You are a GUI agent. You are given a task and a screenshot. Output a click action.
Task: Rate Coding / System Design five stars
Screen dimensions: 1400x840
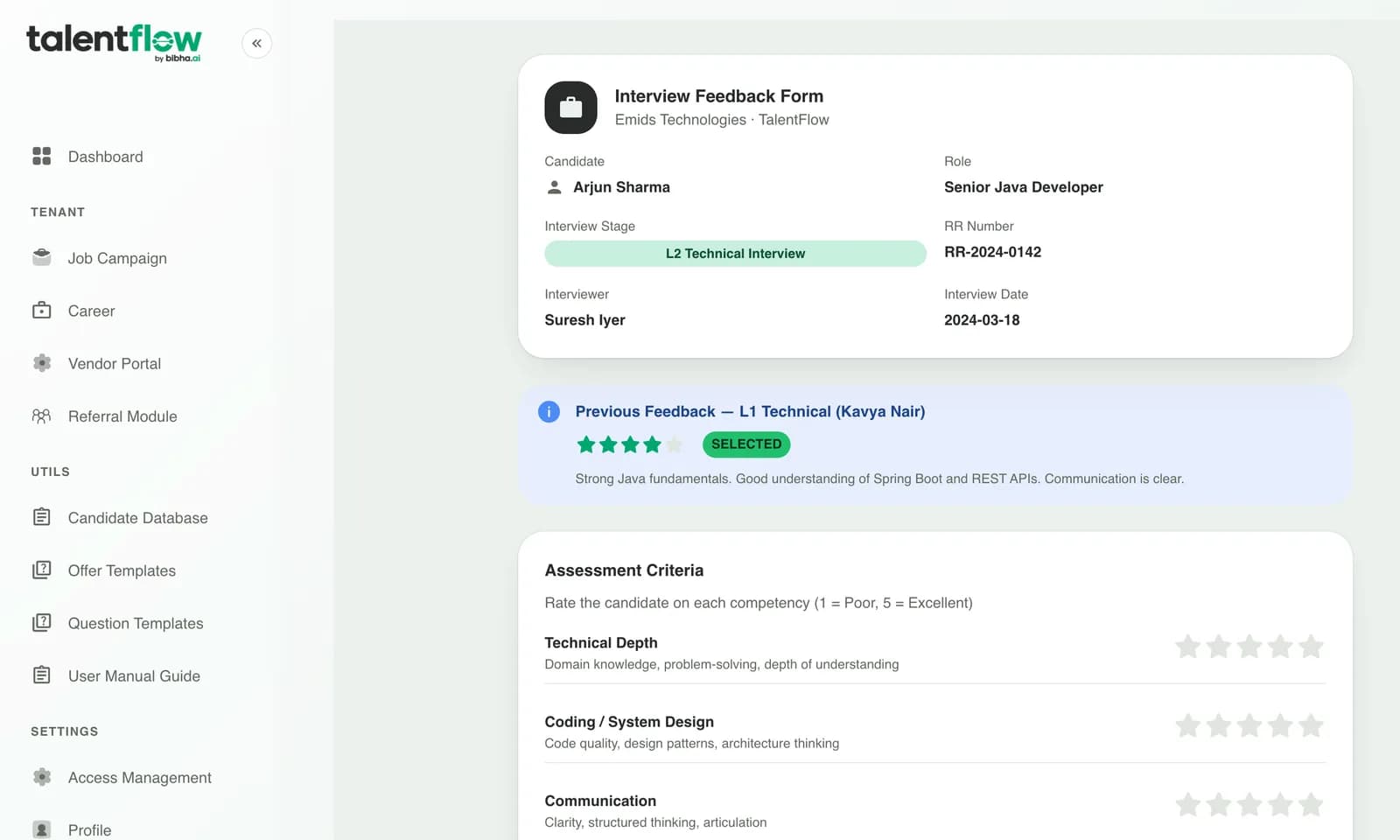click(1311, 725)
